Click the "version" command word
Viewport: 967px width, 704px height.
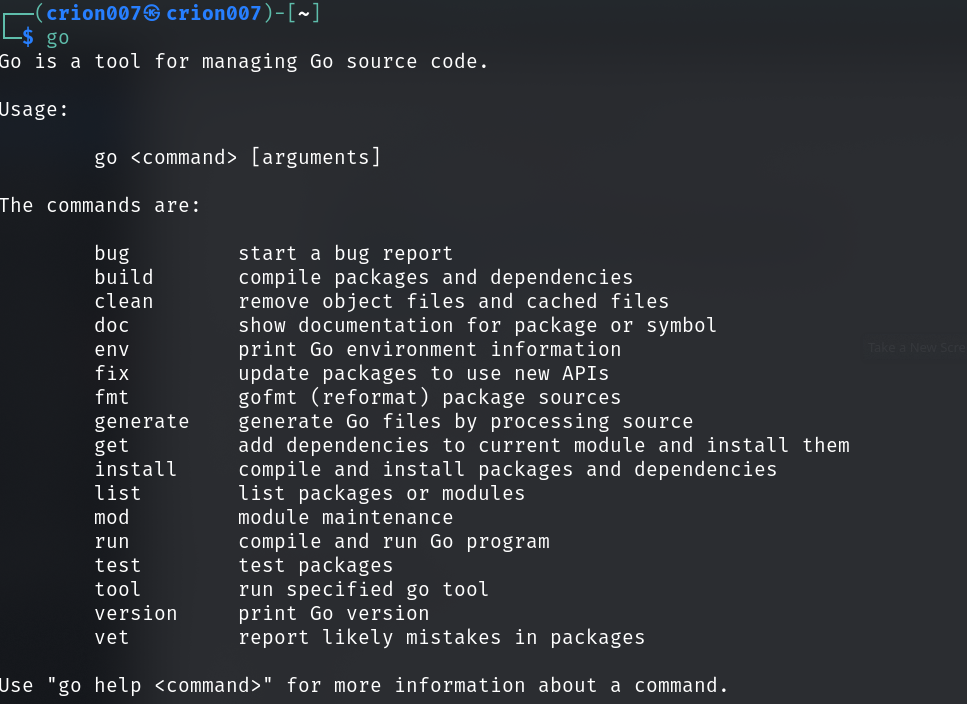click(136, 613)
